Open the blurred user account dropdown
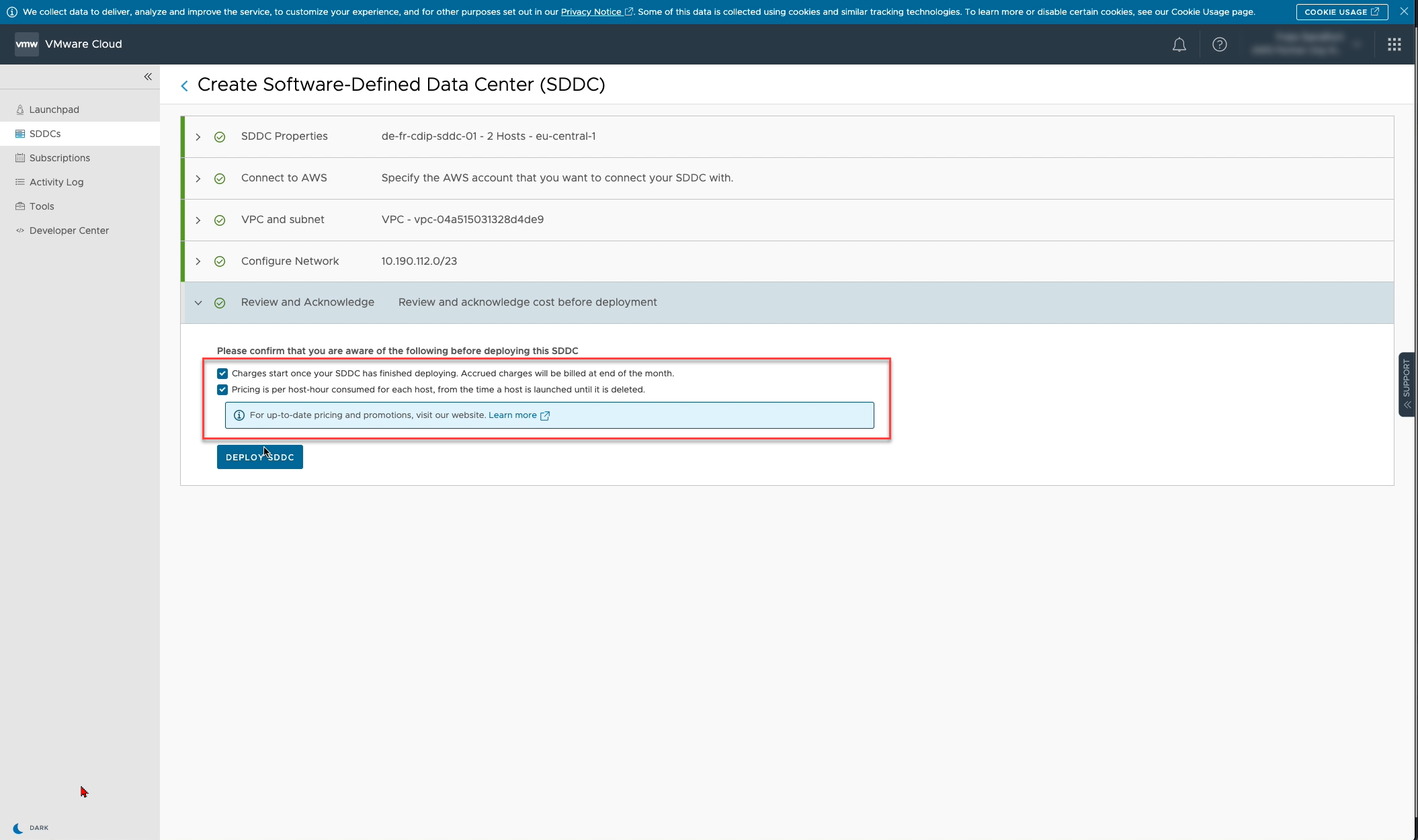Screen dimensions: 1418x840 [x=1306, y=44]
